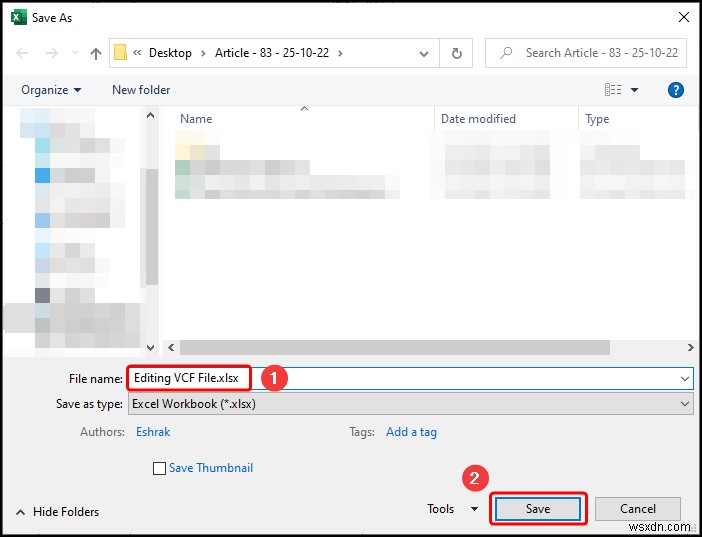Click the Search Article - 83 - 25-10-22 box
The height and width of the screenshot is (537, 702).
point(586,53)
